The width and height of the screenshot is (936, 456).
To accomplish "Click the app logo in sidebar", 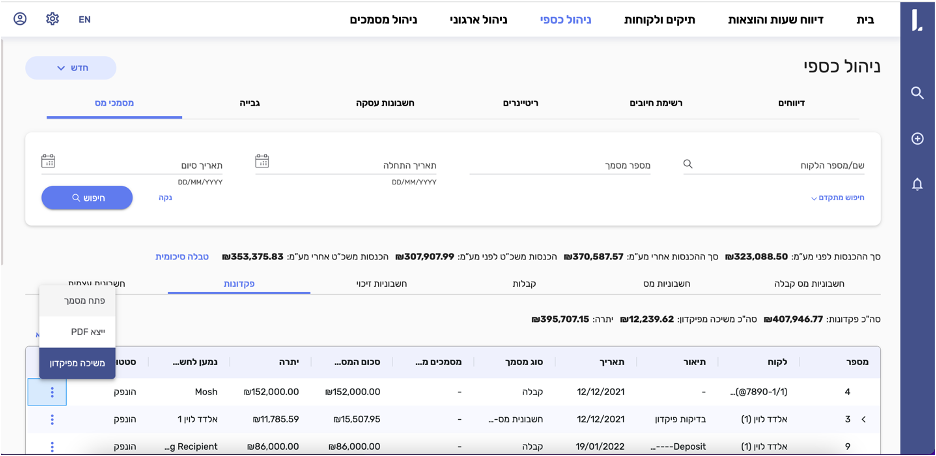I will (917, 21).
